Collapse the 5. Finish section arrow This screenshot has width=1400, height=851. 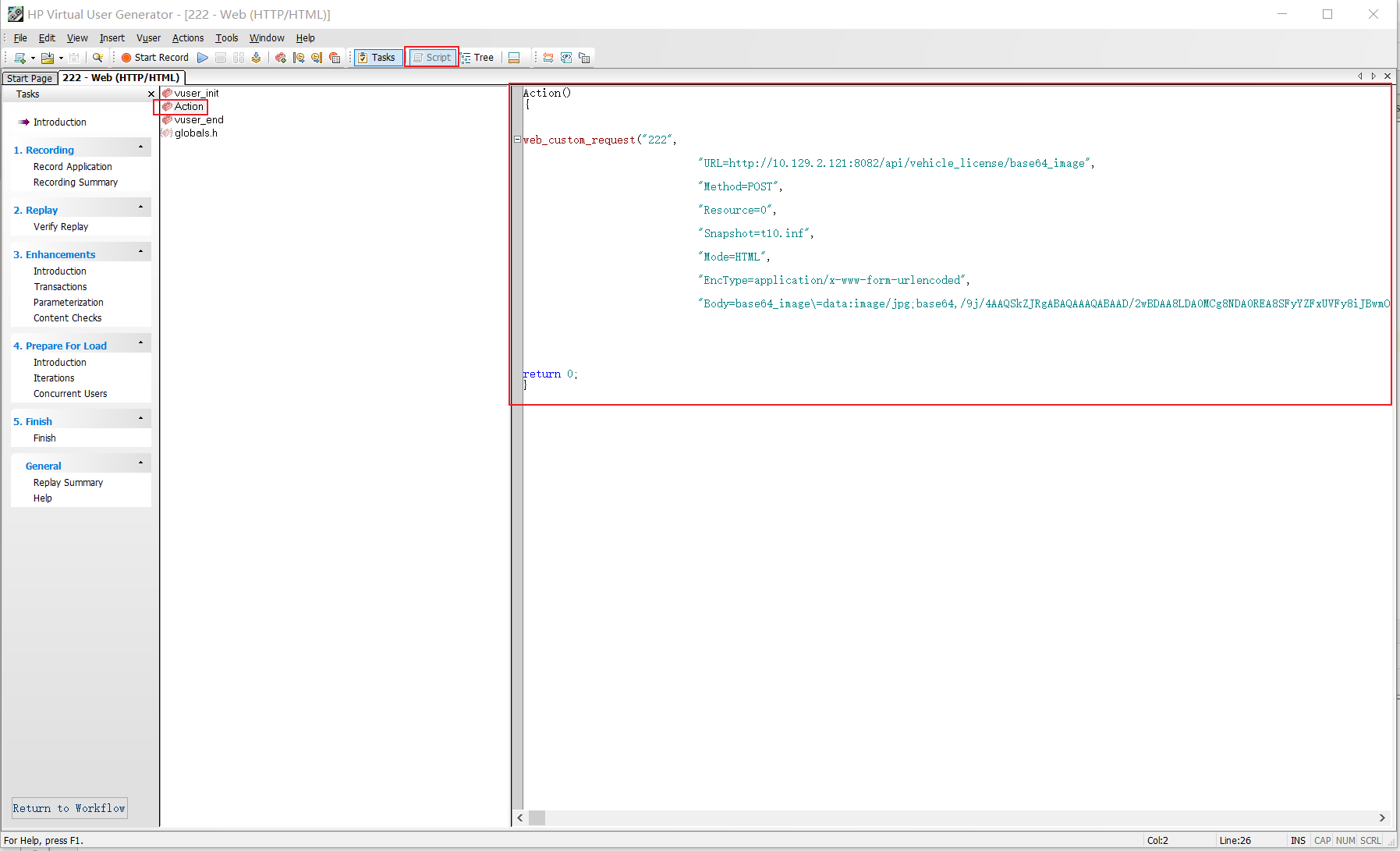pyautogui.click(x=140, y=418)
